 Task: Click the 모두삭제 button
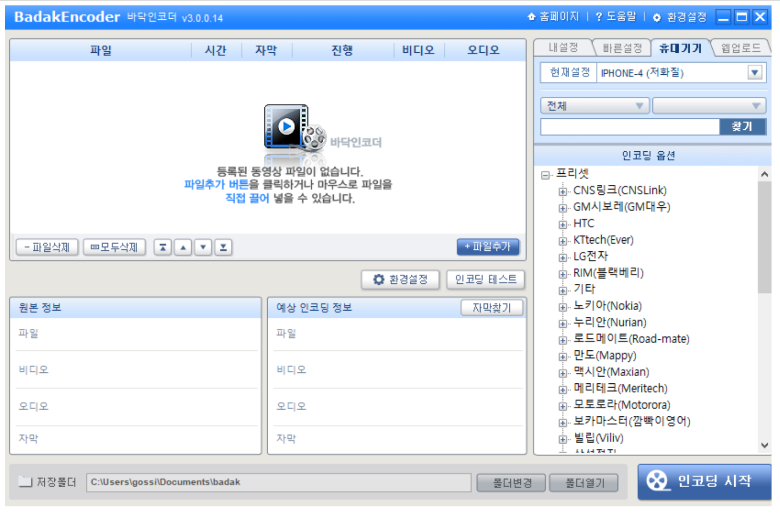114,247
